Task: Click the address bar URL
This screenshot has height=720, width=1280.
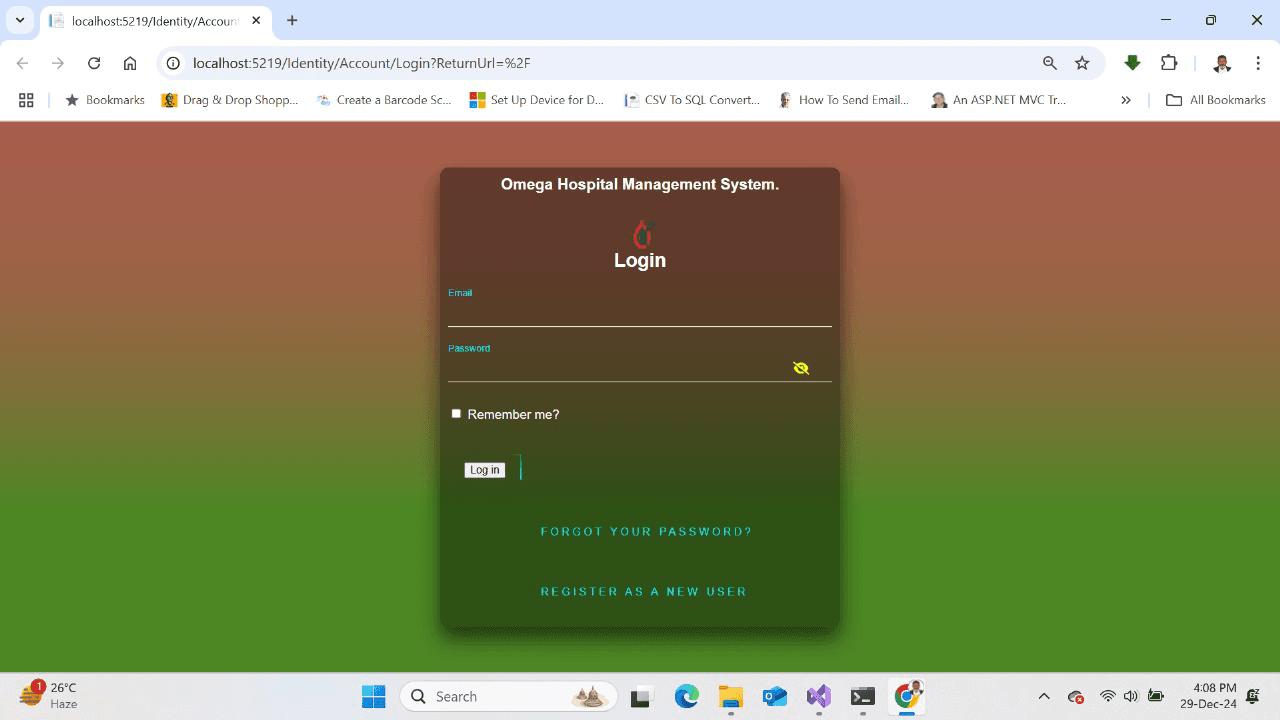Action: point(361,63)
